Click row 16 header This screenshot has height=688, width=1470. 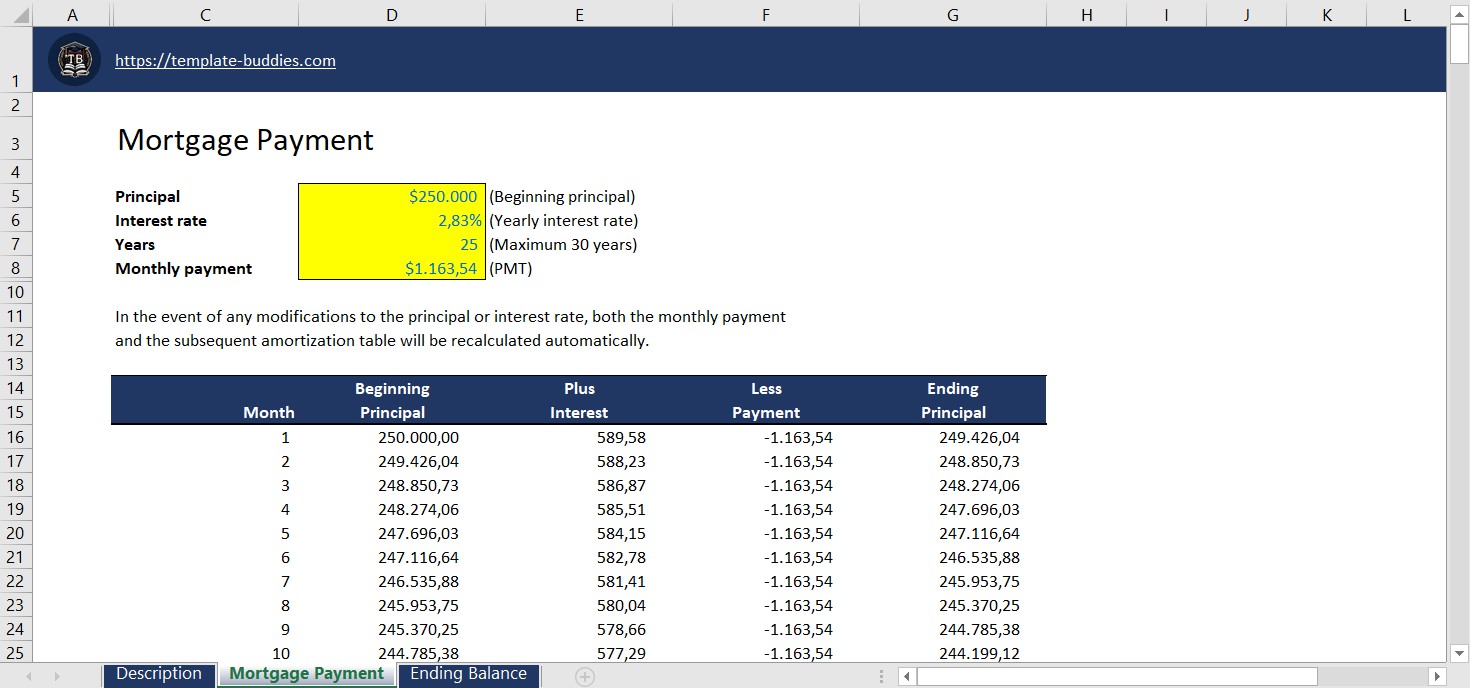click(x=15, y=437)
